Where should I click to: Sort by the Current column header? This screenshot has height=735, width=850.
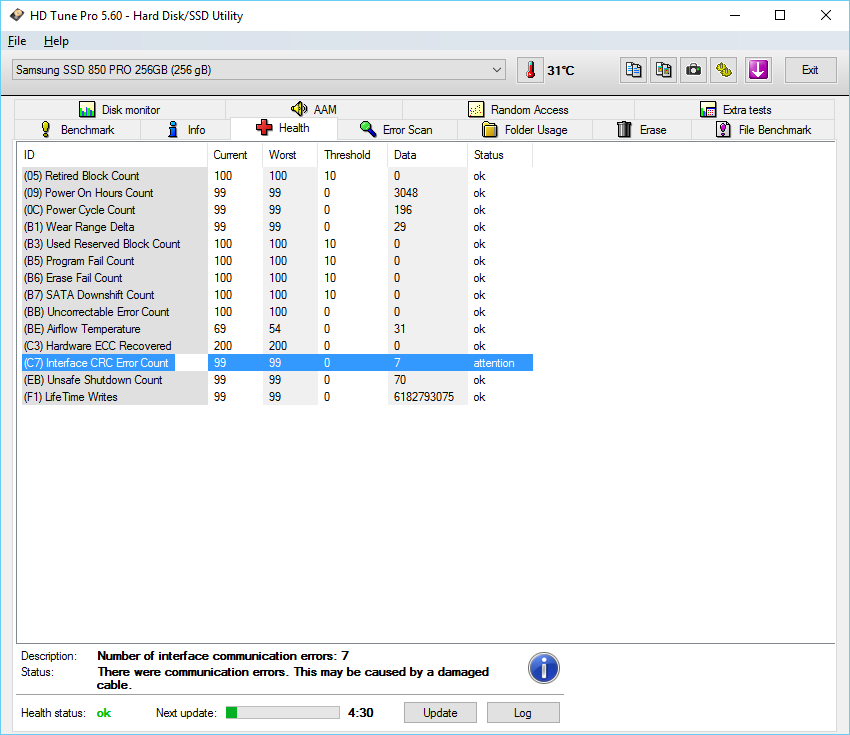(x=235, y=155)
